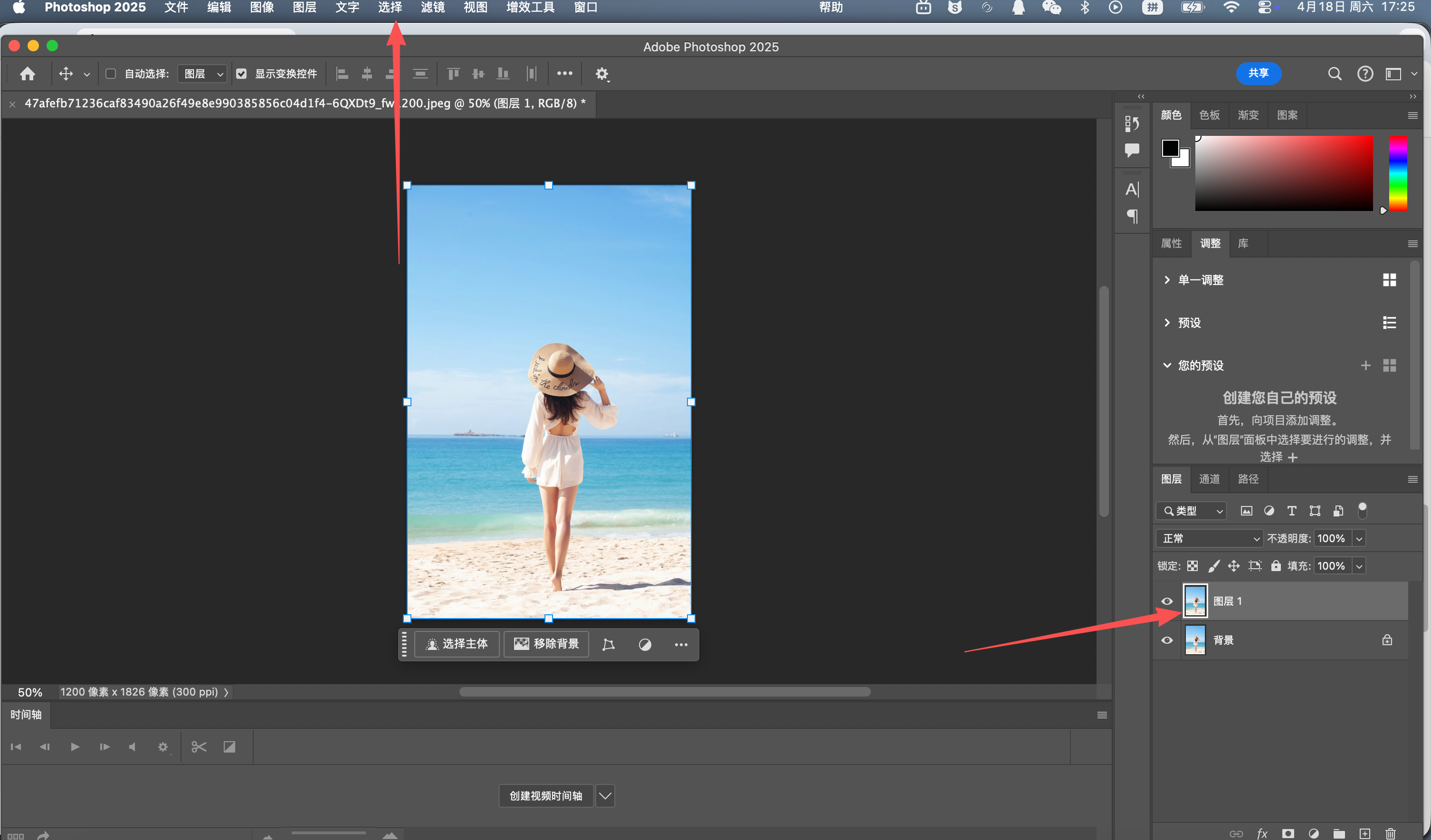Select the text layer filter icon

click(1292, 511)
